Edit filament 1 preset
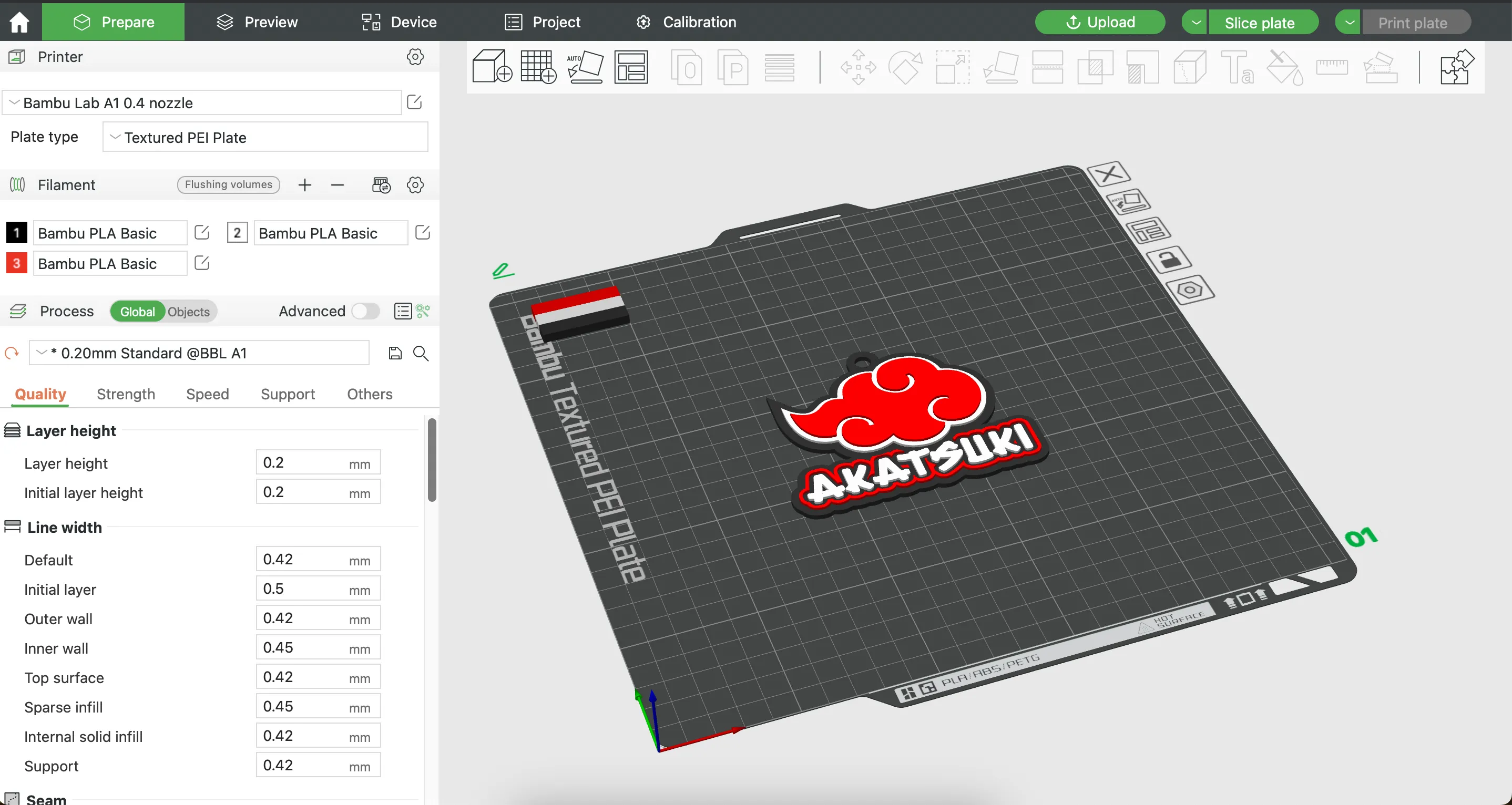This screenshot has width=1512, height=805. [202, 232]
